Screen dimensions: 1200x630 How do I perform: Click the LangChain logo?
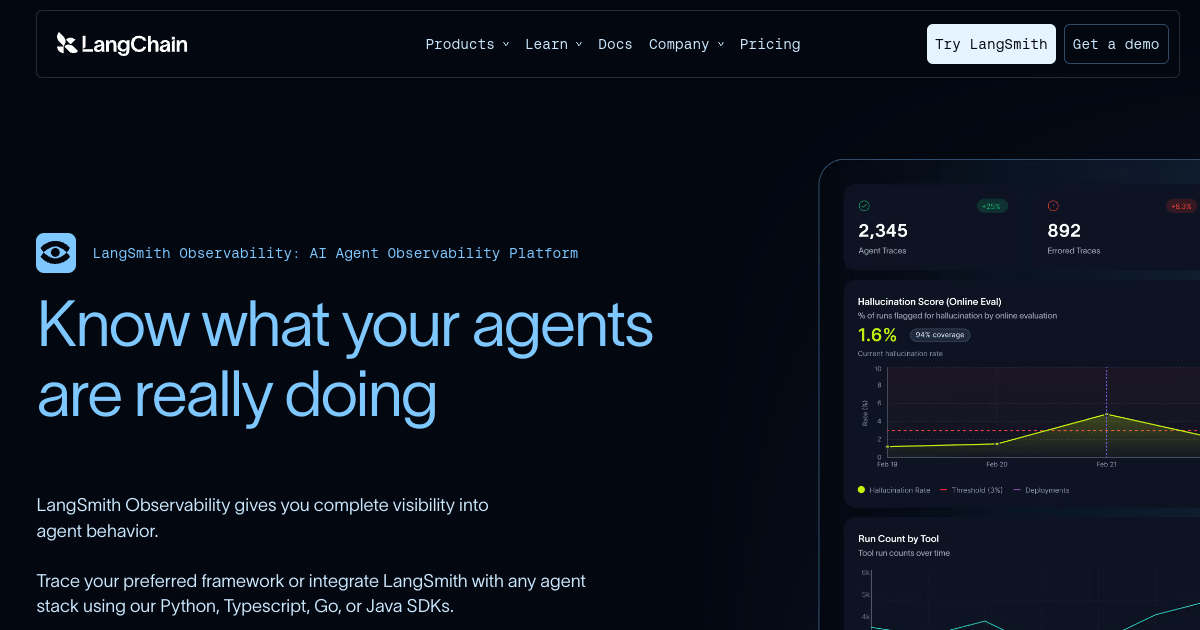point(122,44)
